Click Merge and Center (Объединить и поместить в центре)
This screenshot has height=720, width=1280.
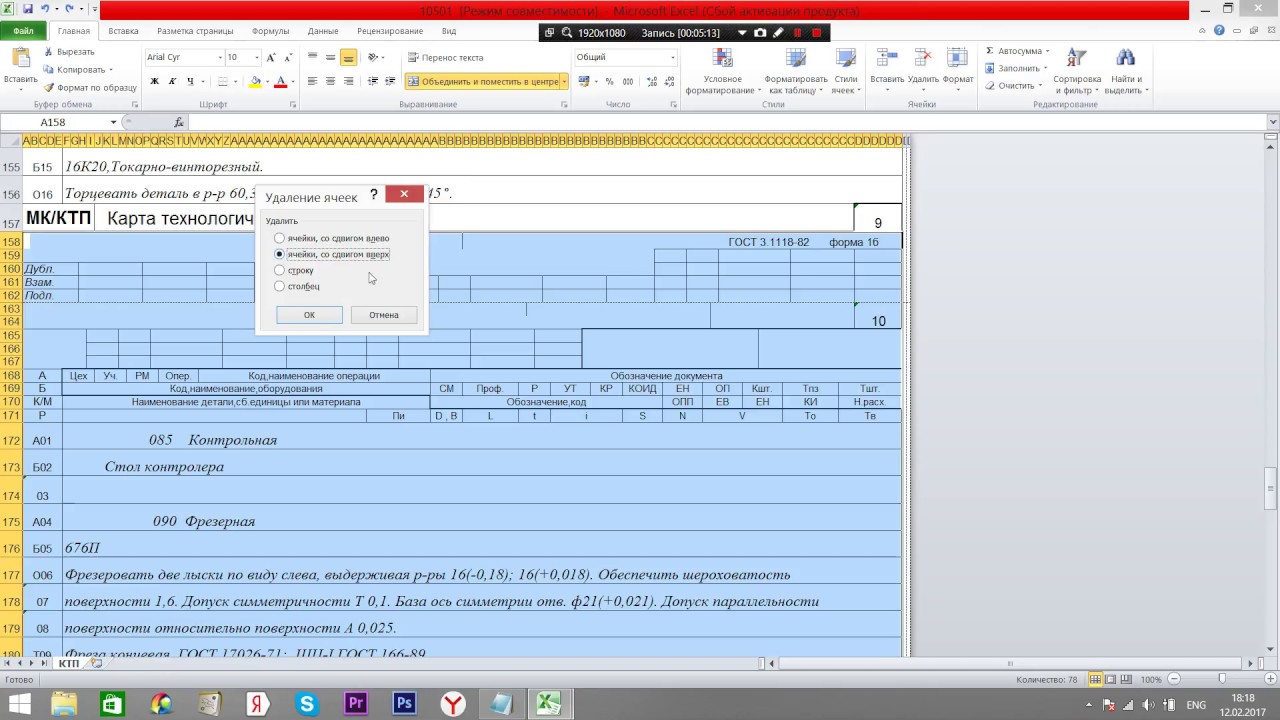(483, 82)
